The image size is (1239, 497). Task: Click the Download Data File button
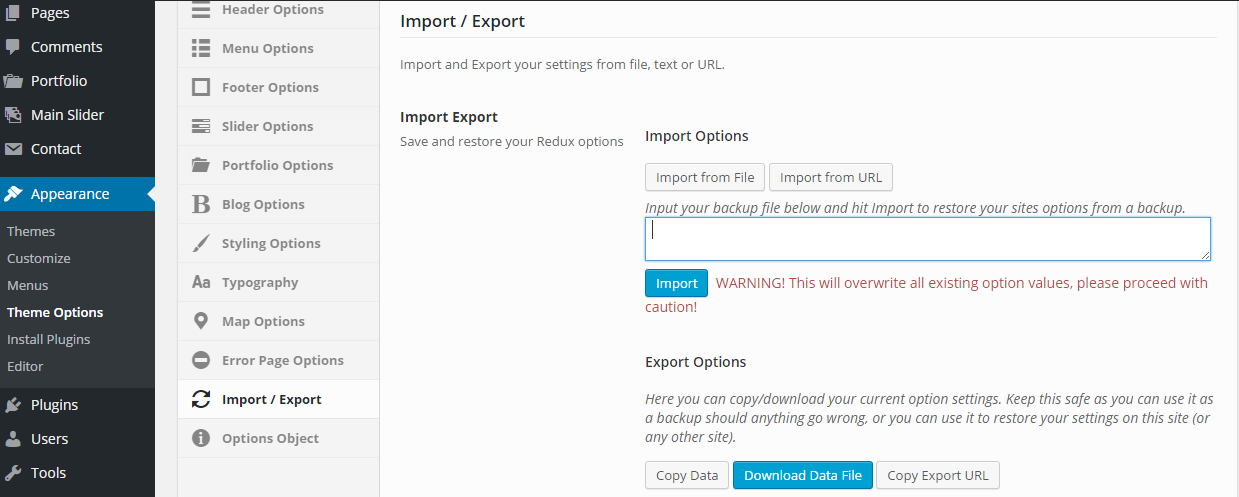[803, 475]
